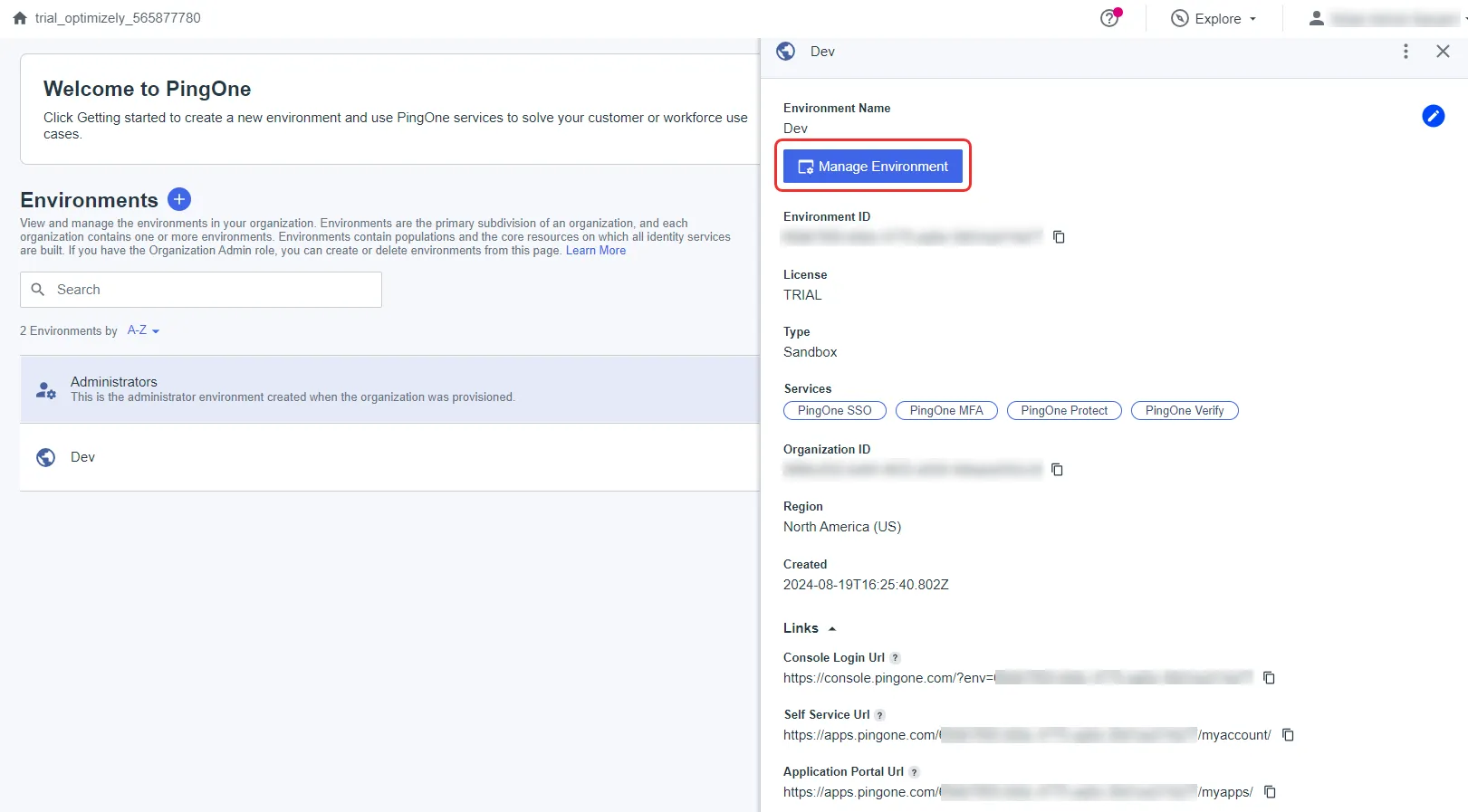Click the created timestamp '2024-08-19T16:25:40.802Z'
1468x812 pixels.
point(866,585)
